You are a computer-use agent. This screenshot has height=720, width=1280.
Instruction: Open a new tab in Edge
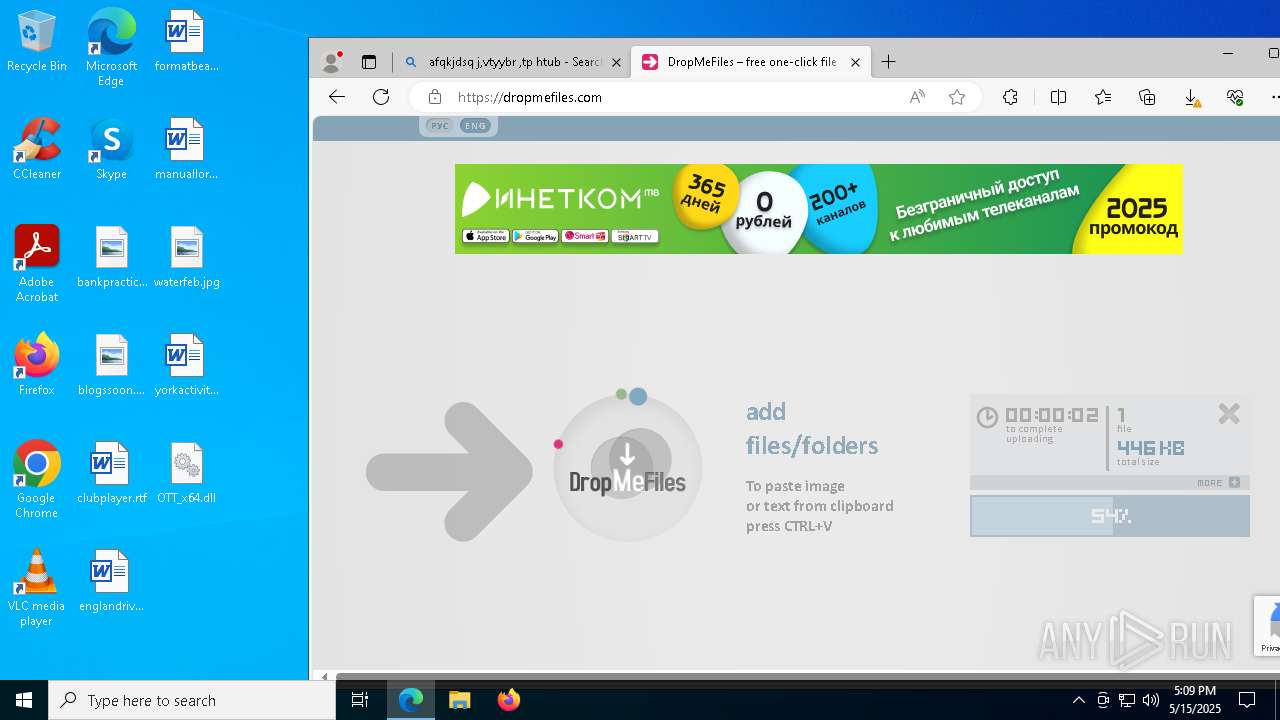(x=888, y=62)
